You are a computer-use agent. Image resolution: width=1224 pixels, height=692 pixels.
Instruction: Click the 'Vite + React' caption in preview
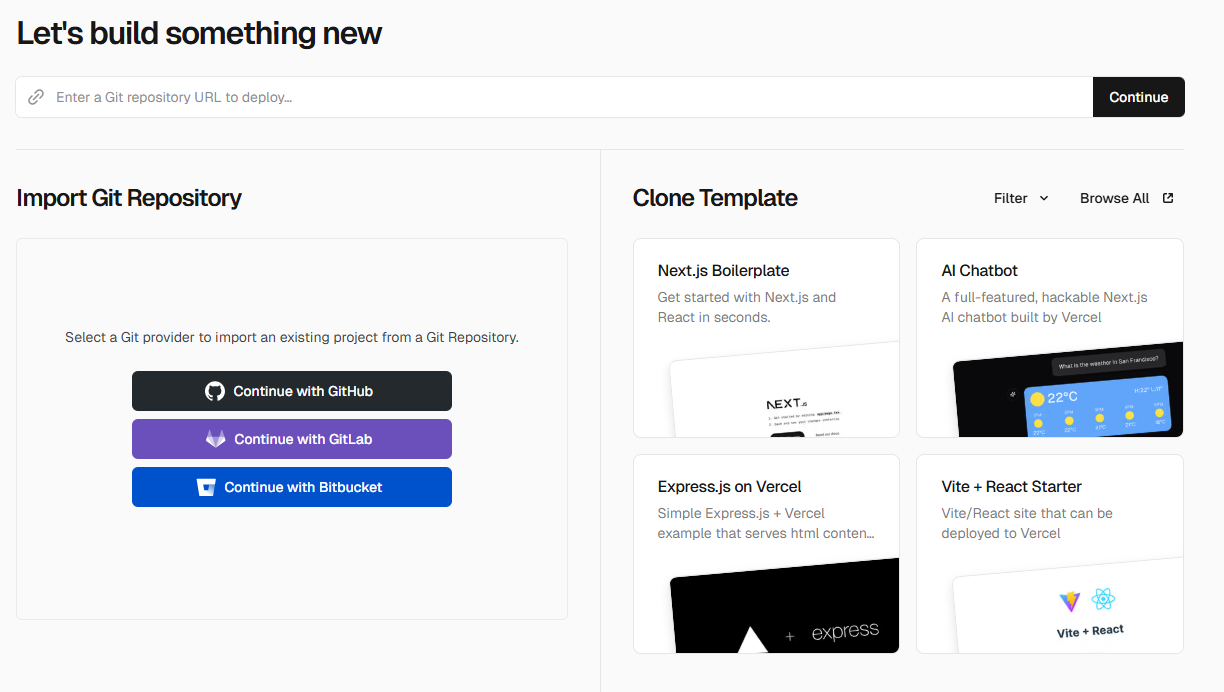1090,631
